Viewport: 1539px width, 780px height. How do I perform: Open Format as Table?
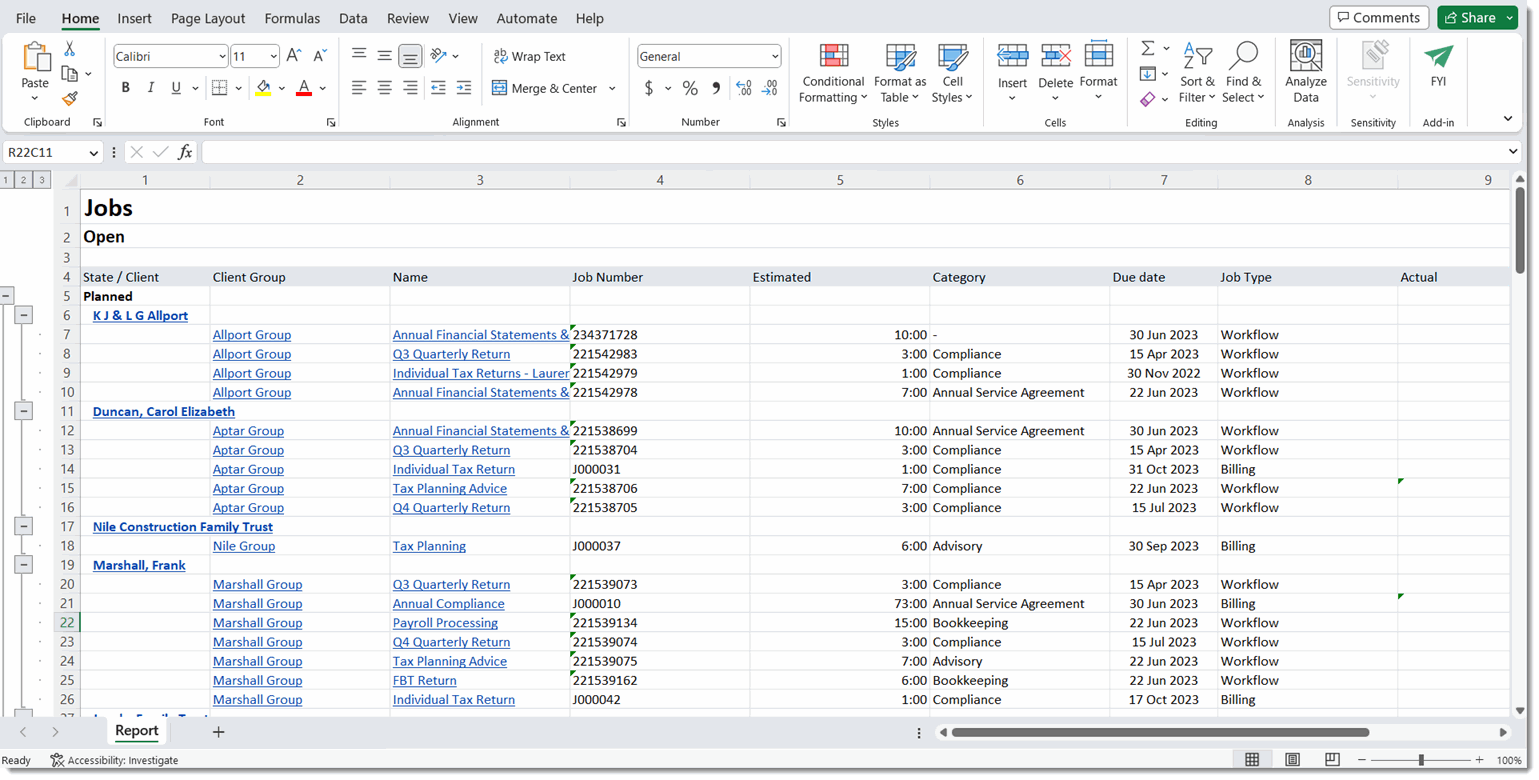point(900,74)
